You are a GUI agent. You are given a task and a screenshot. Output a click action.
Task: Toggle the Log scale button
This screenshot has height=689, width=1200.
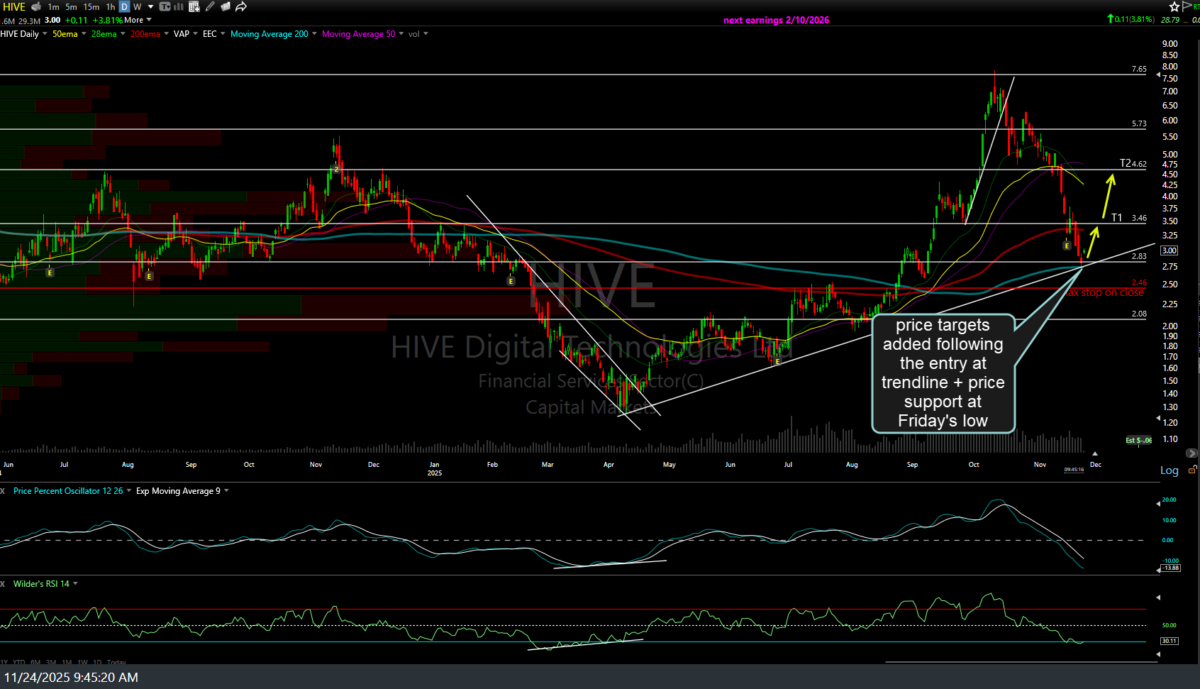[1169, 470]
